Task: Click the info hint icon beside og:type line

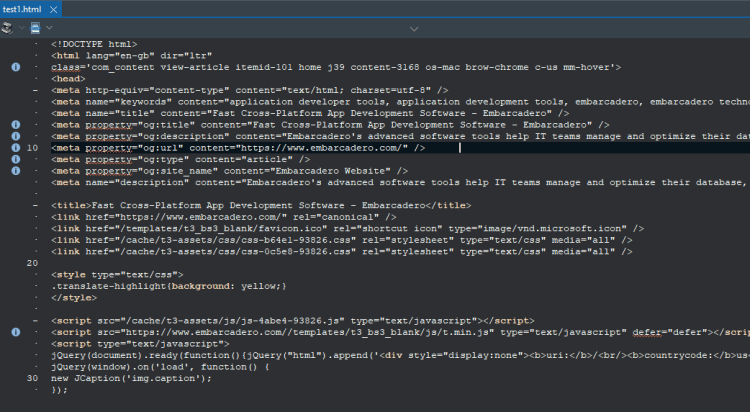Action: coord(16,159)
